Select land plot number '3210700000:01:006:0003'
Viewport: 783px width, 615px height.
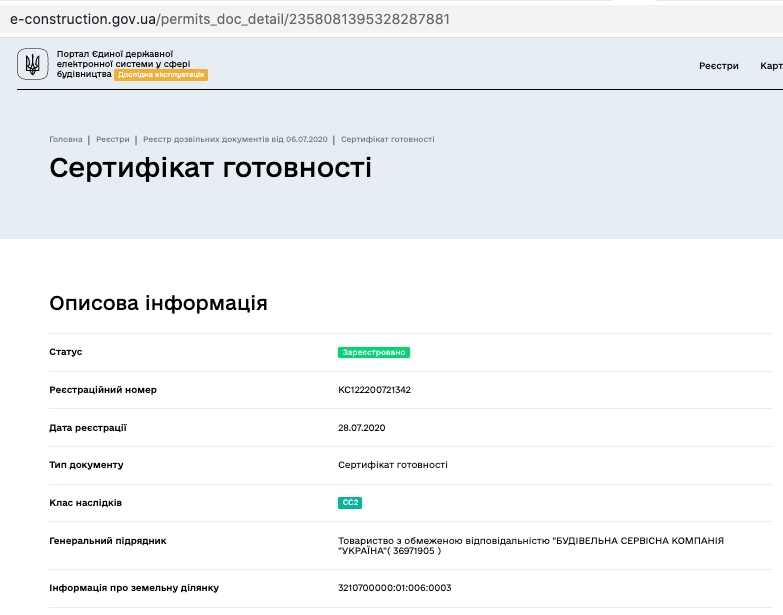pos(394,588)
